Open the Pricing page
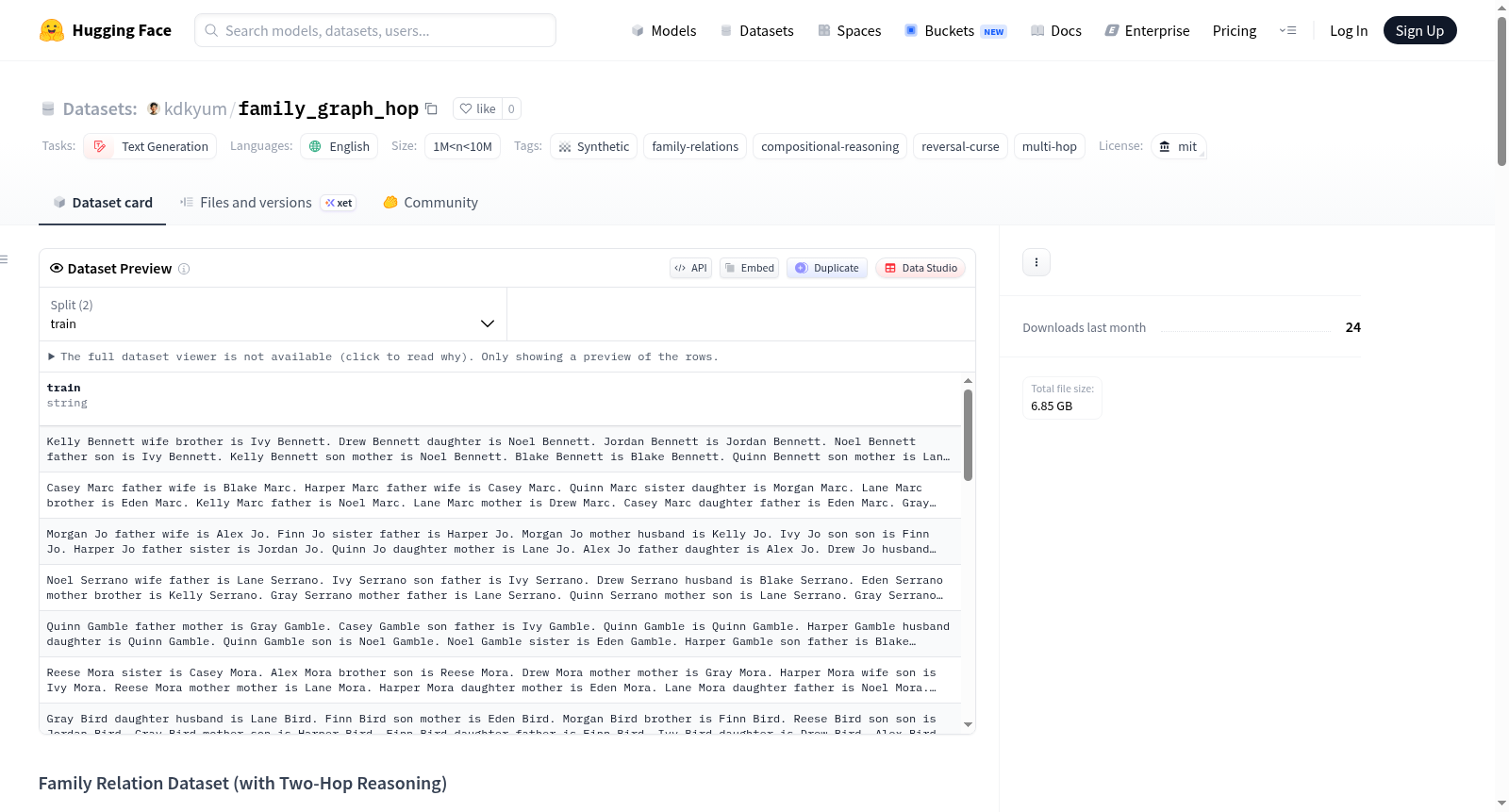1509x812 pixels. (x=1235, y=30)
